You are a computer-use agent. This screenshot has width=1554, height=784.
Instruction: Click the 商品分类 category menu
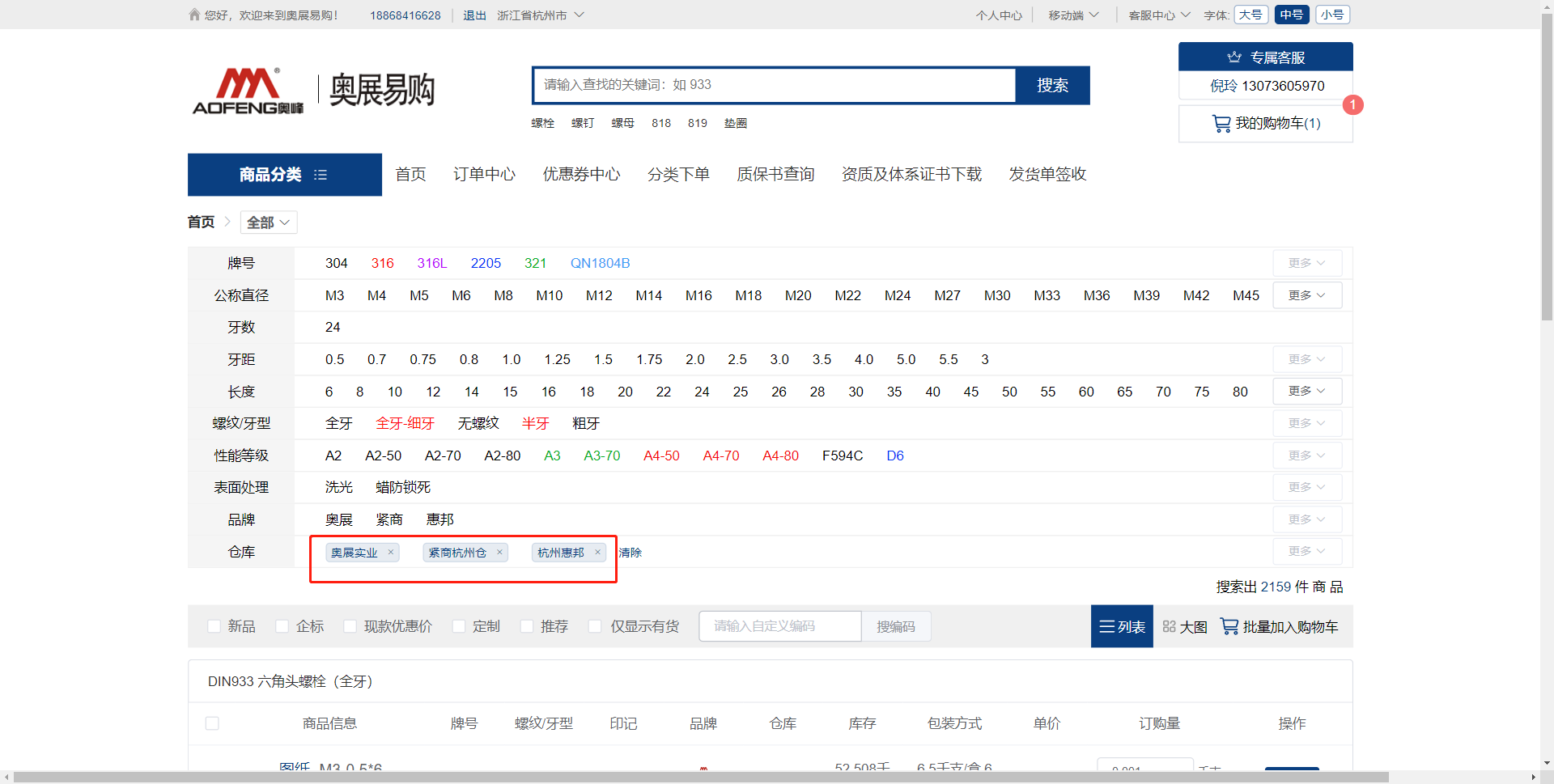285,175
